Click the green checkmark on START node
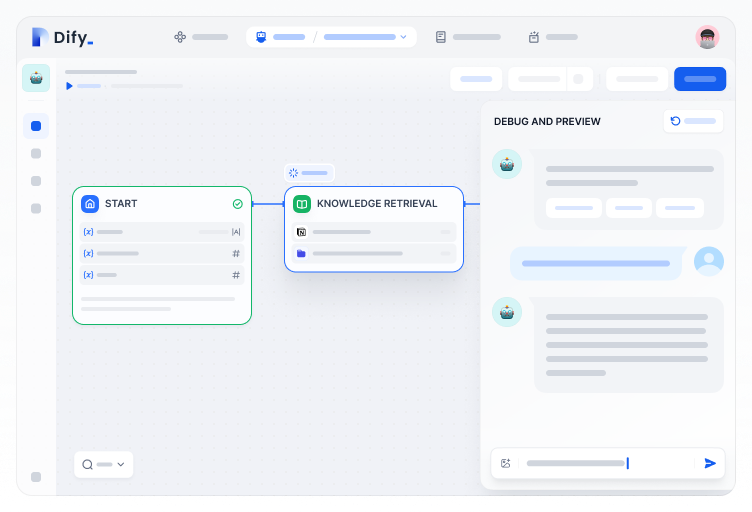Image resolution: width=752 pixels, height=512 pixels. (237, 204)
